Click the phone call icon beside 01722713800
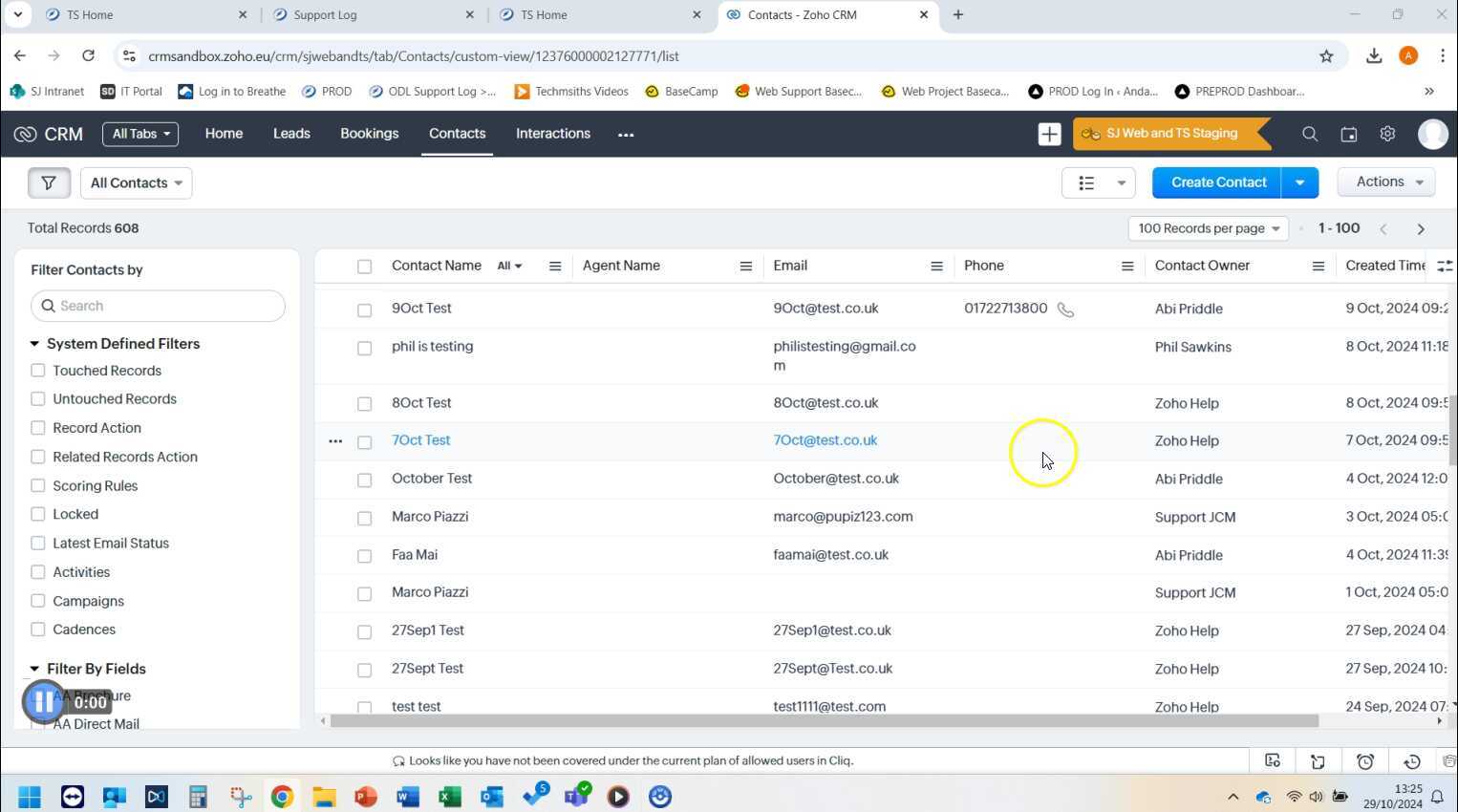This screenshot has width=1458, height=812. [x=1065, y=310]
